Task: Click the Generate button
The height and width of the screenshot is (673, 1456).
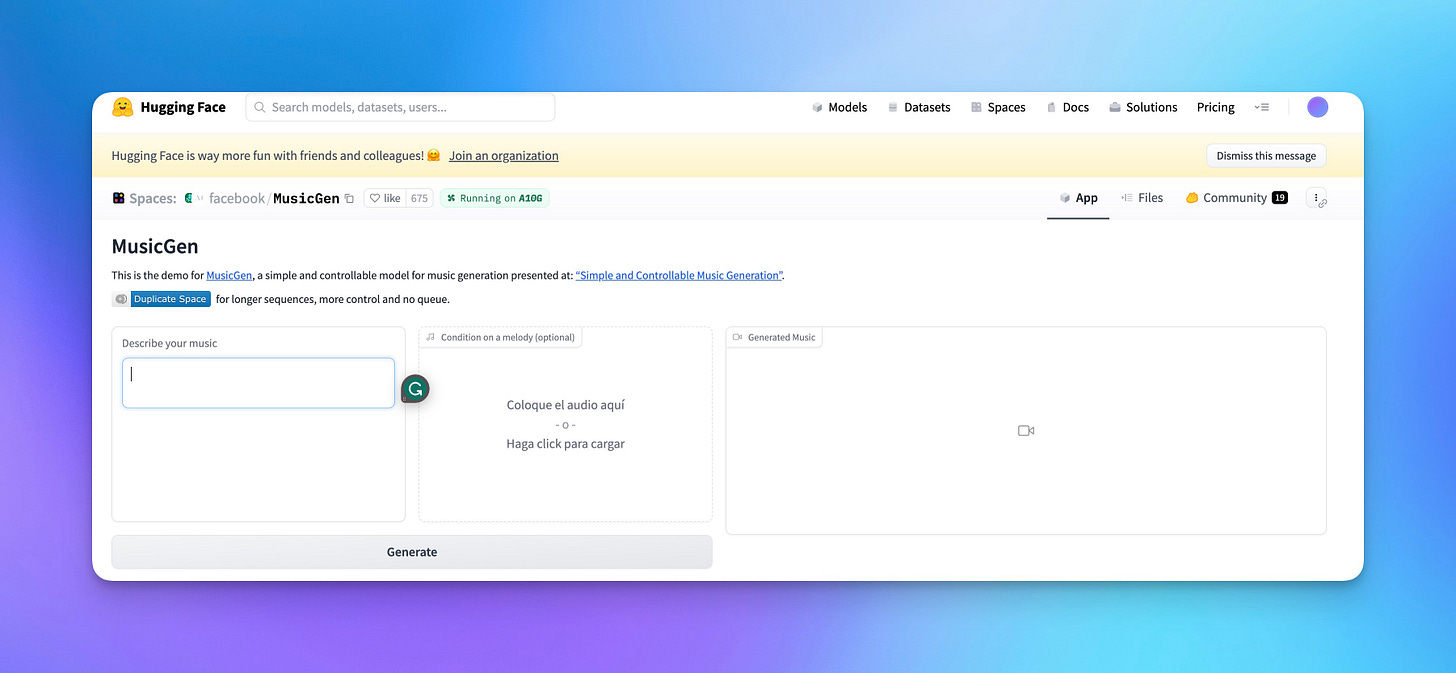Action: (412, 552)
